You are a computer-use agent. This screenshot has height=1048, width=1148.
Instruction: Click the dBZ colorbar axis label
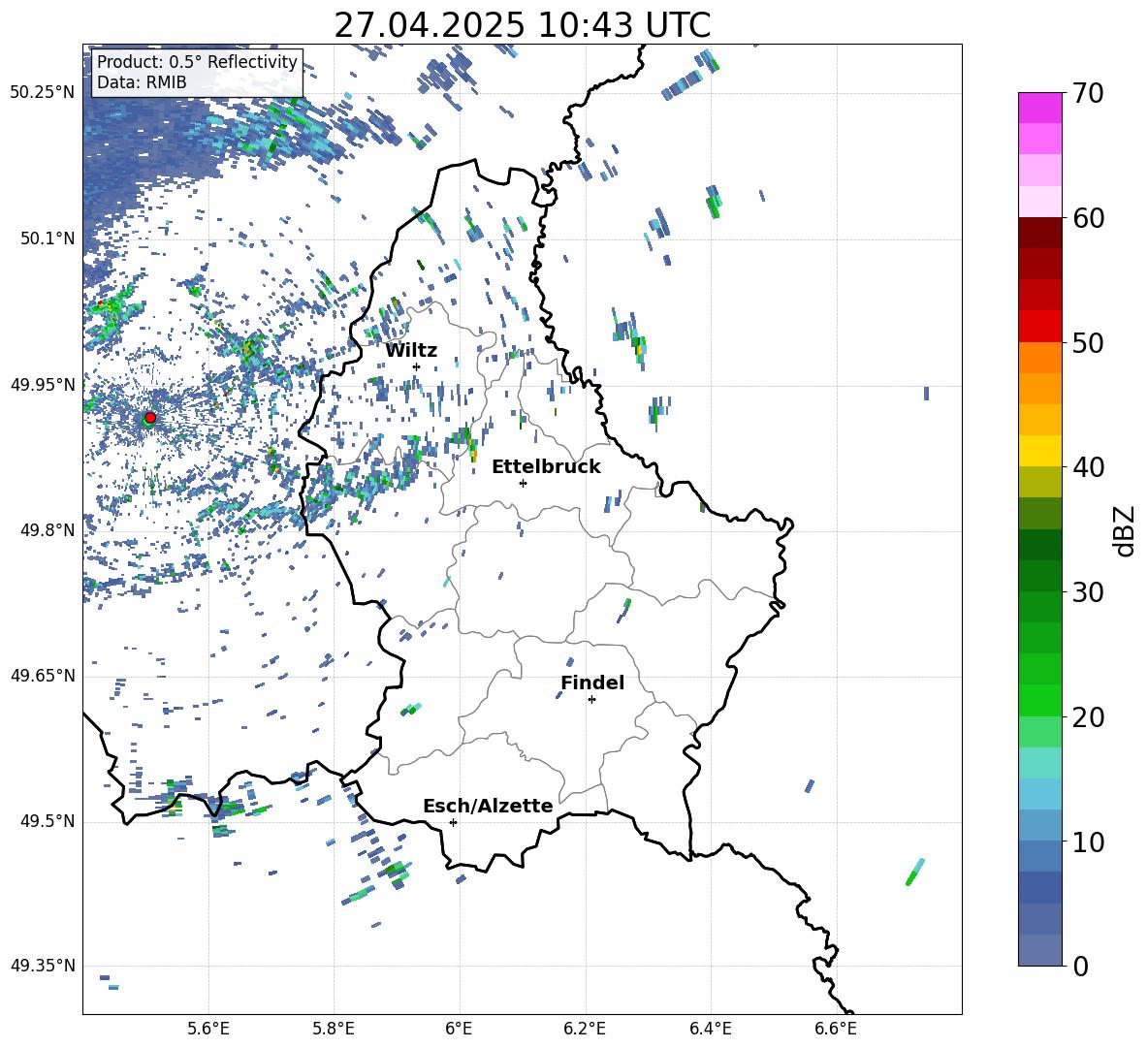point(1126,530)
